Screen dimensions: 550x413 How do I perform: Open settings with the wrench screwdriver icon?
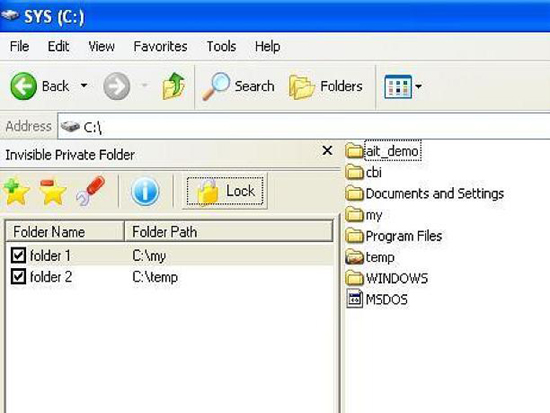(90, 191)
